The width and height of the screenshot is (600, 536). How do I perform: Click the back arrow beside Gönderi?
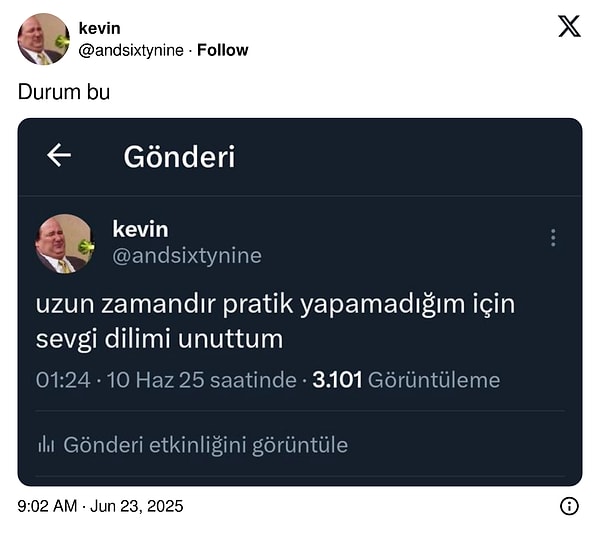[x=59, y=155]
